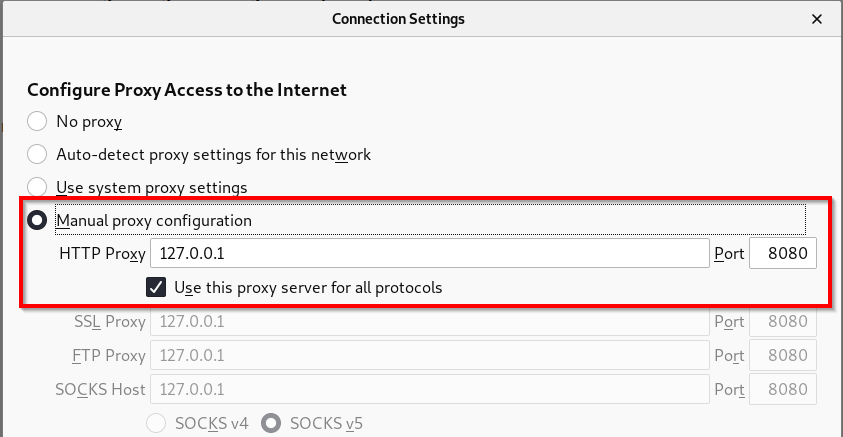The height and width of the screenshot is (437, 843).
Task: Click the HTTP Proxy Port field
Action: (783, 254)
